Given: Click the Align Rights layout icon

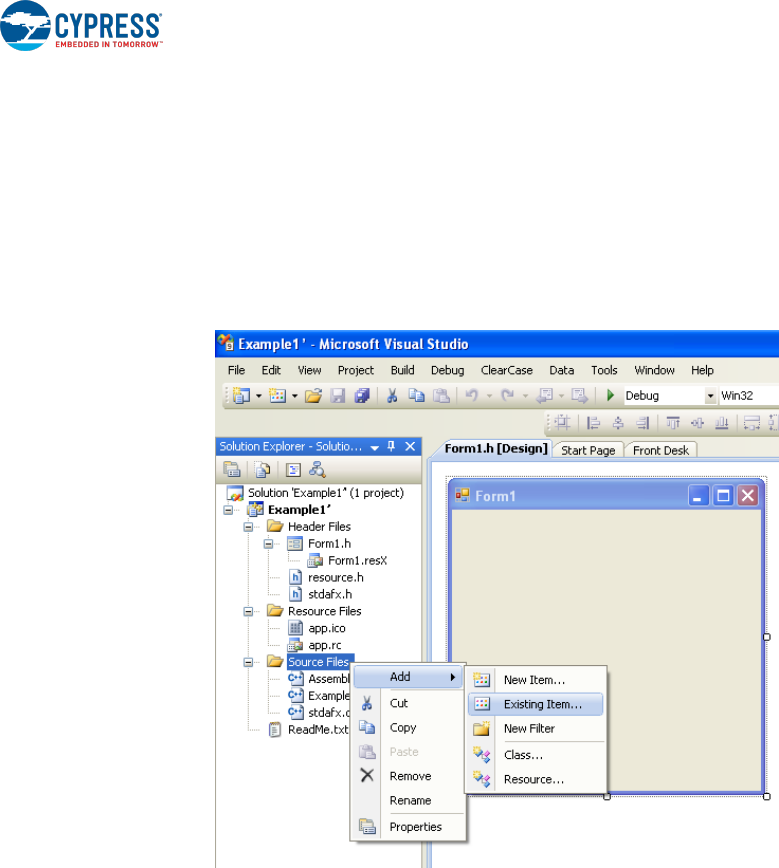Looking at the screenshot, I should [642, 423].
